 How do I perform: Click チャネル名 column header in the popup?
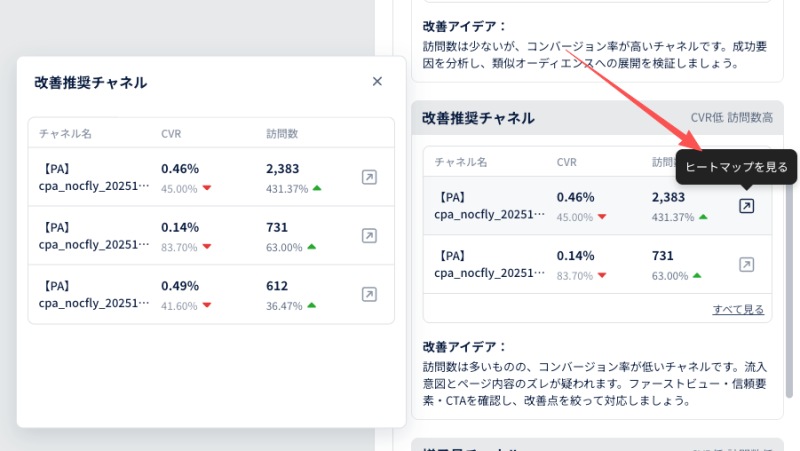coord(66,133)
